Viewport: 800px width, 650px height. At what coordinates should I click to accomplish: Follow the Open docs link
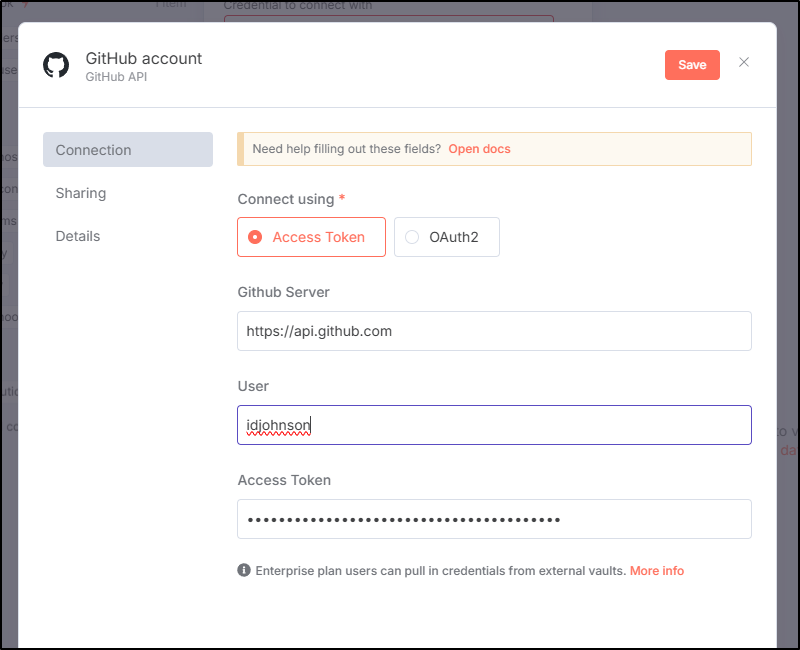click(479, 149)
